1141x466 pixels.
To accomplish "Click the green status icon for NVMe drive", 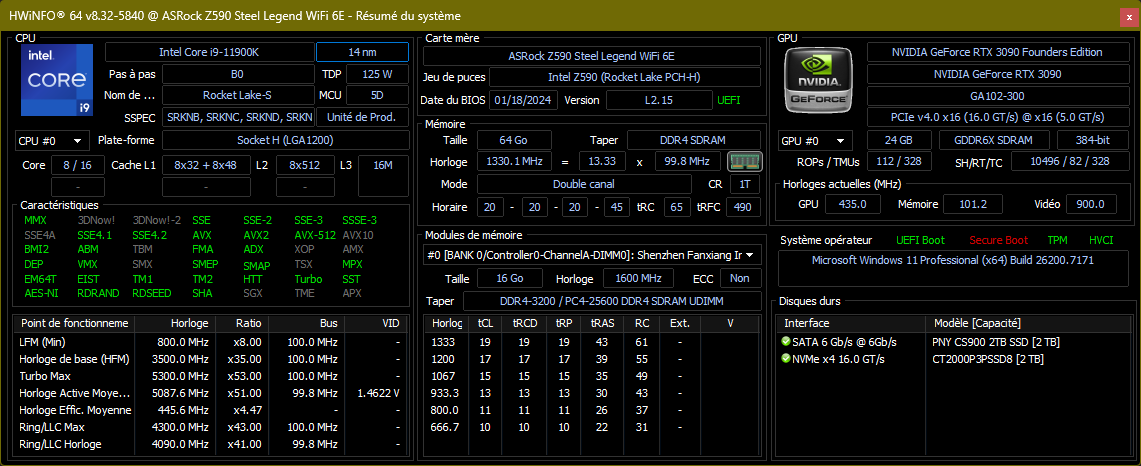I will [785, 359].
